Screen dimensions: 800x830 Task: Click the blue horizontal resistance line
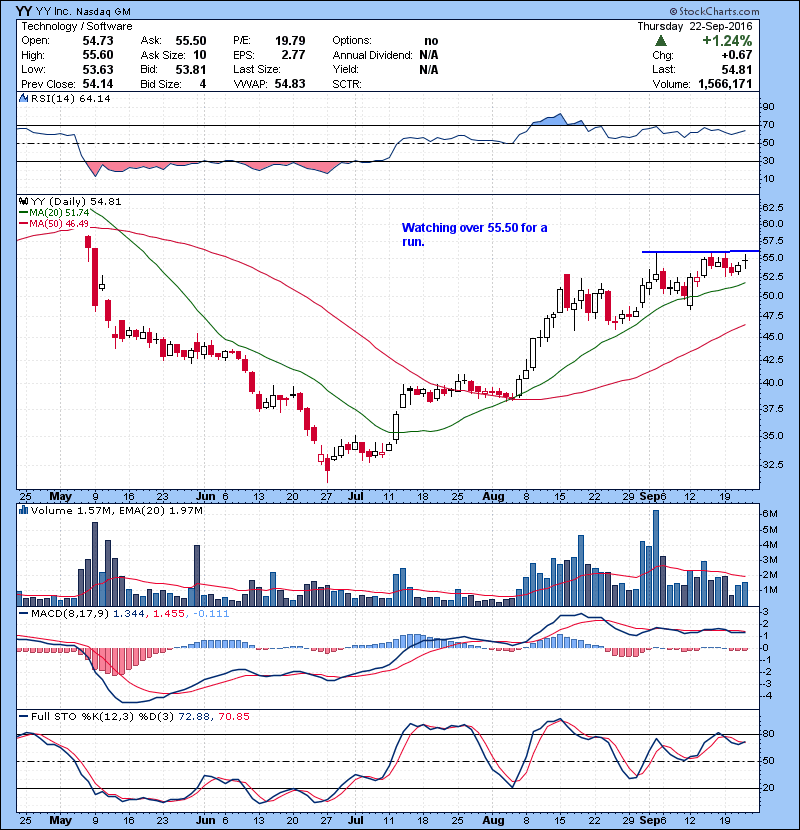tap(700, 251)
